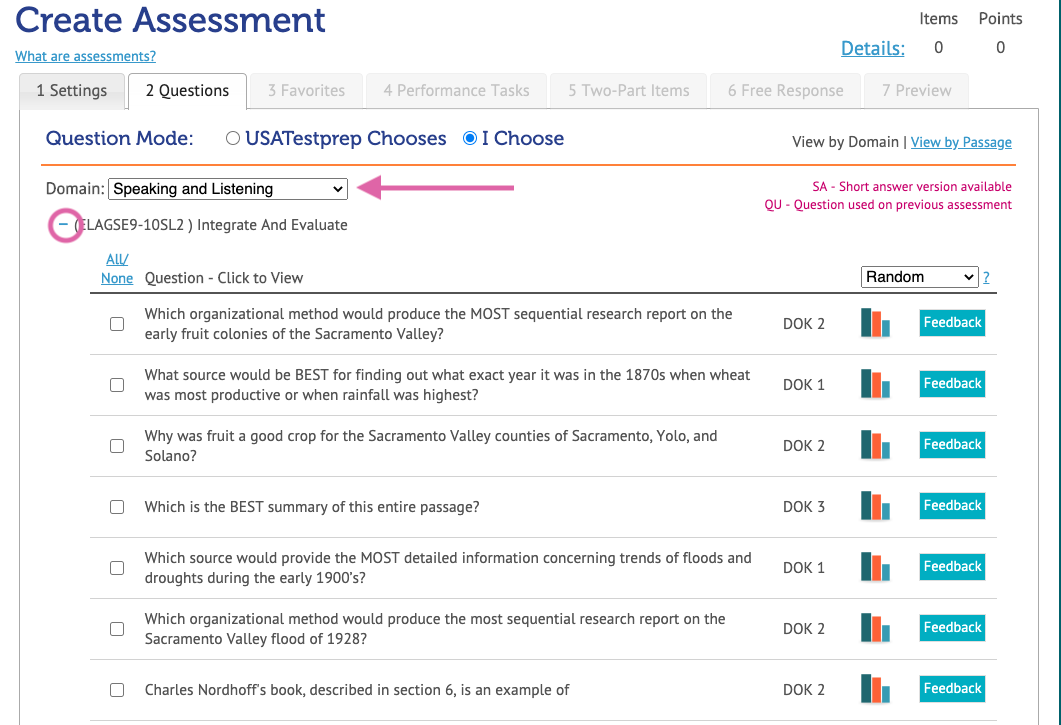Image resolution: width=1061 pixels, height=725 pixels.
Task: Open stats chart icon for the 1928 flood question
Action: coord(875,628)
